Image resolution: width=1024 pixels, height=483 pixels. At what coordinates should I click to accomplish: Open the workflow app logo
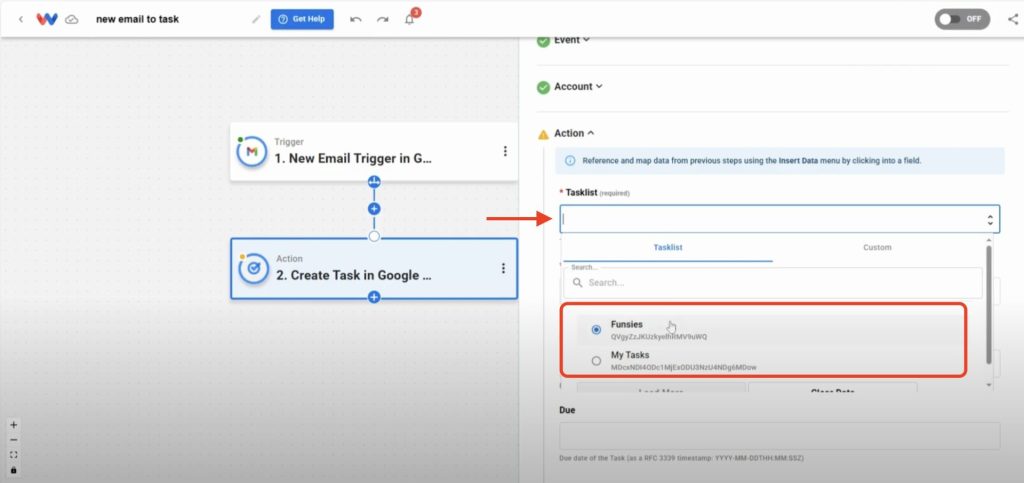pyautogui.click(x=47, y=19)
